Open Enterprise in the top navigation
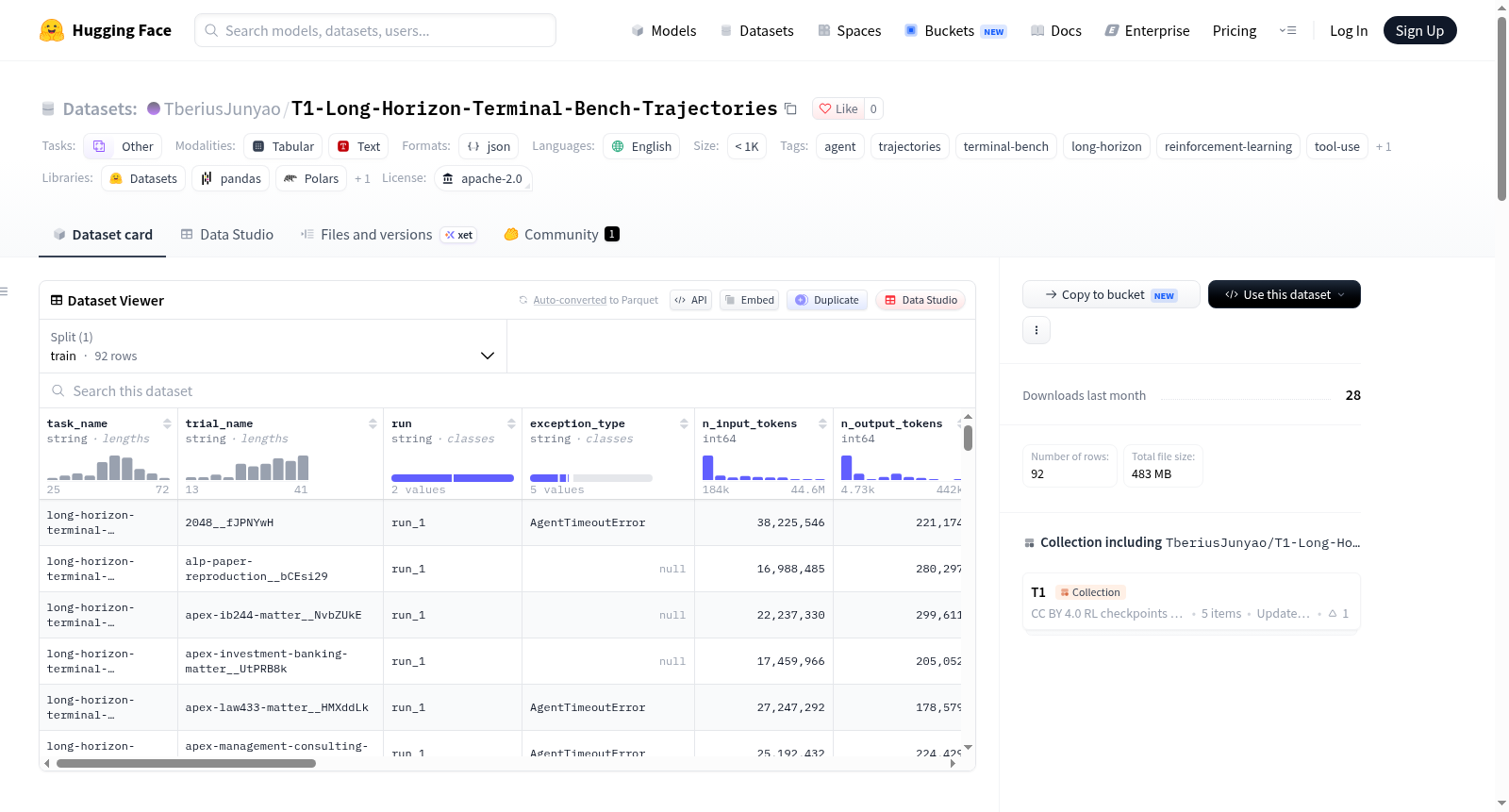Screen dimensions: 1509x812 pyautogui.click(x=1148, y=30)
